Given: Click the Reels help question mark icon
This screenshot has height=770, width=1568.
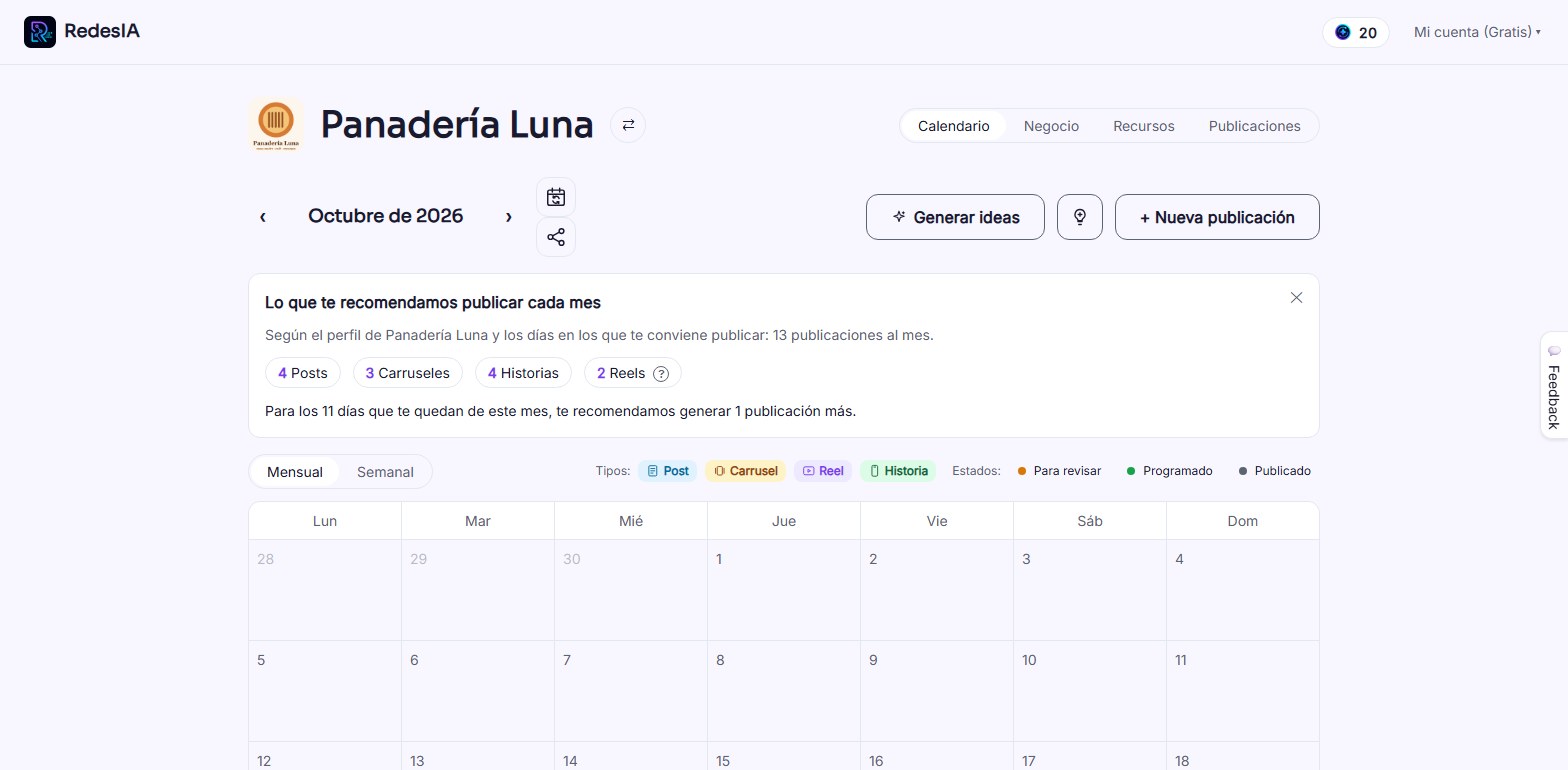Looking at the screenshot, I should point(661,373).
